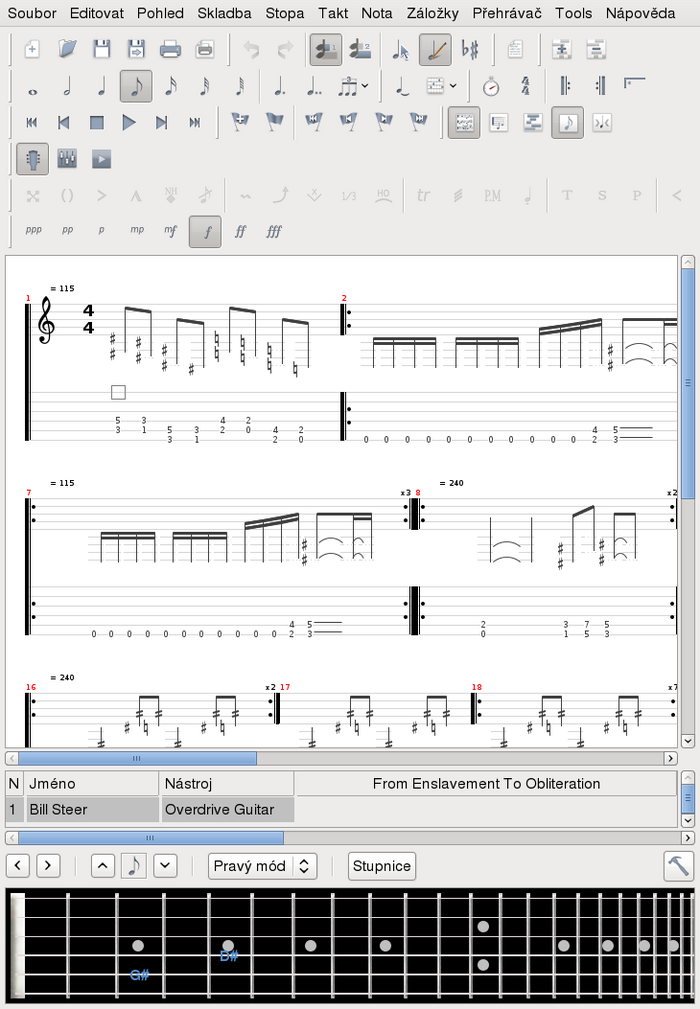Save the current song
Image resolution: width=700 pixels, height=1009 pixels.
point(102,50)
